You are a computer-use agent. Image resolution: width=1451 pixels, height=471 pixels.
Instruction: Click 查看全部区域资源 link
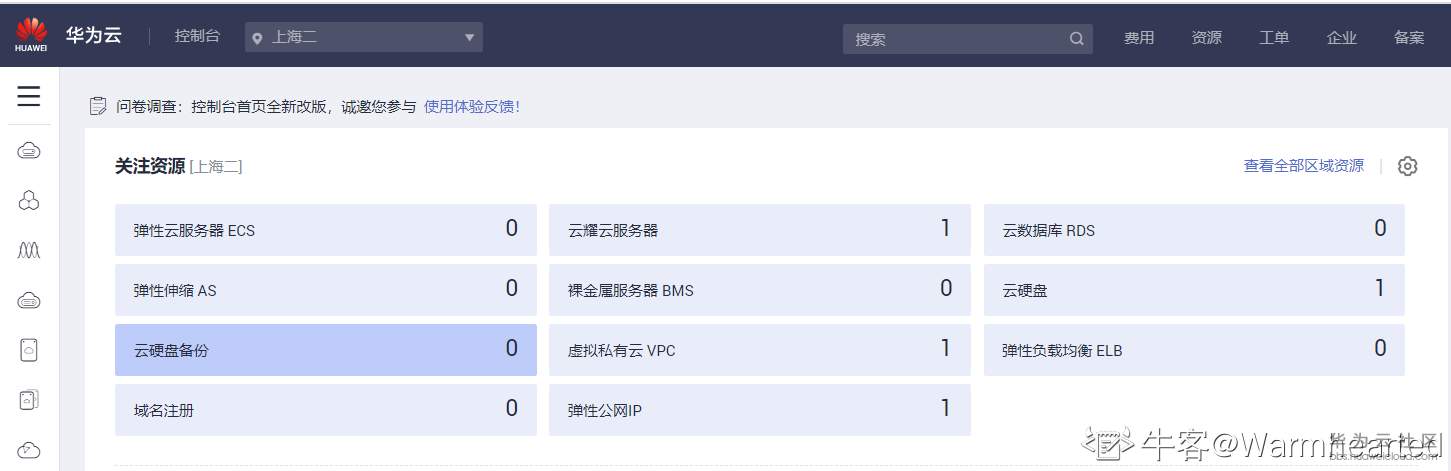pos(1303,166)
